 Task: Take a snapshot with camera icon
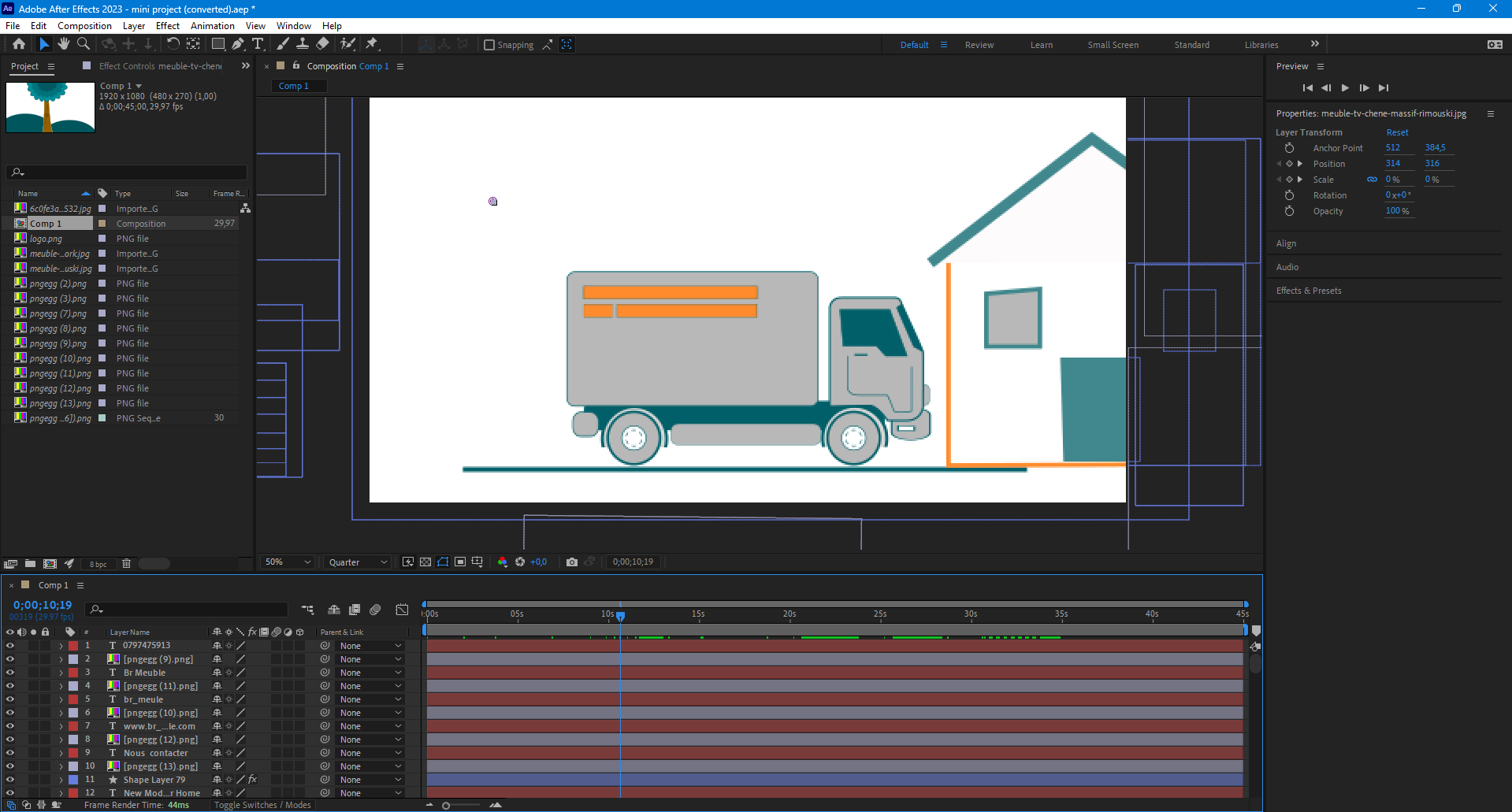click(x=572, y=562)
